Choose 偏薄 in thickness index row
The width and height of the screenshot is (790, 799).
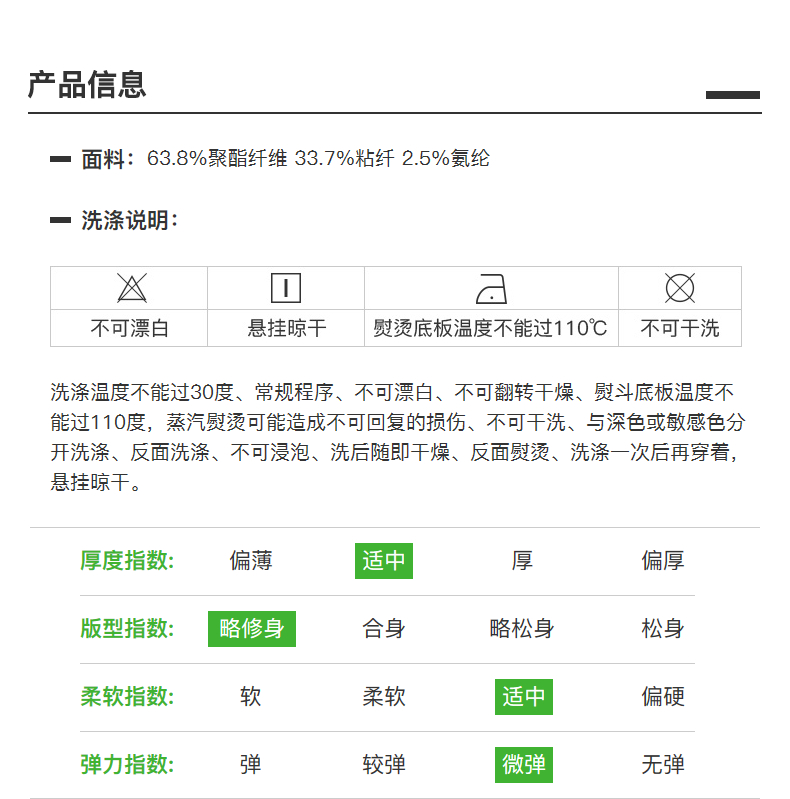click(251, 561)
